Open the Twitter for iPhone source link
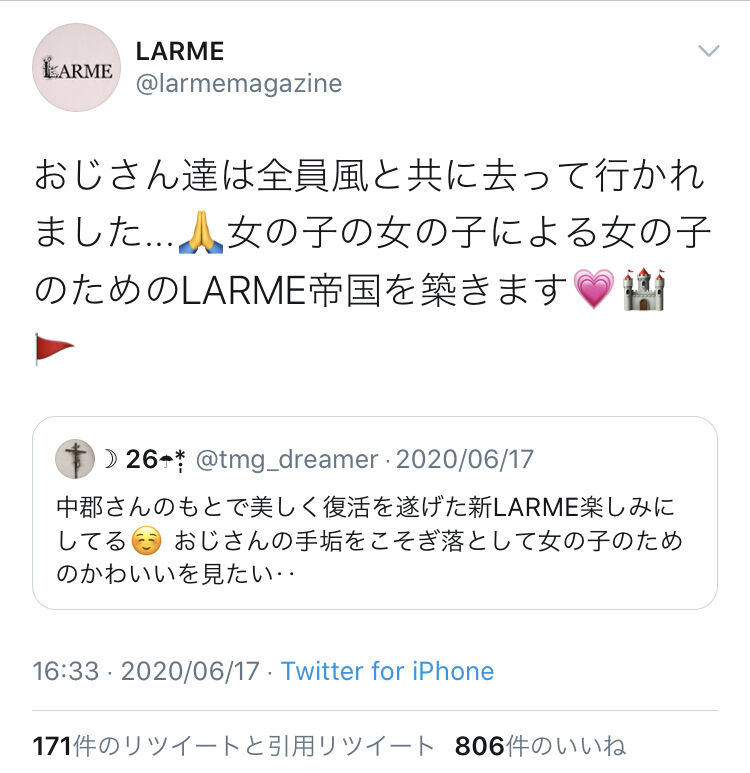750x773 pixels. (387, 671)
